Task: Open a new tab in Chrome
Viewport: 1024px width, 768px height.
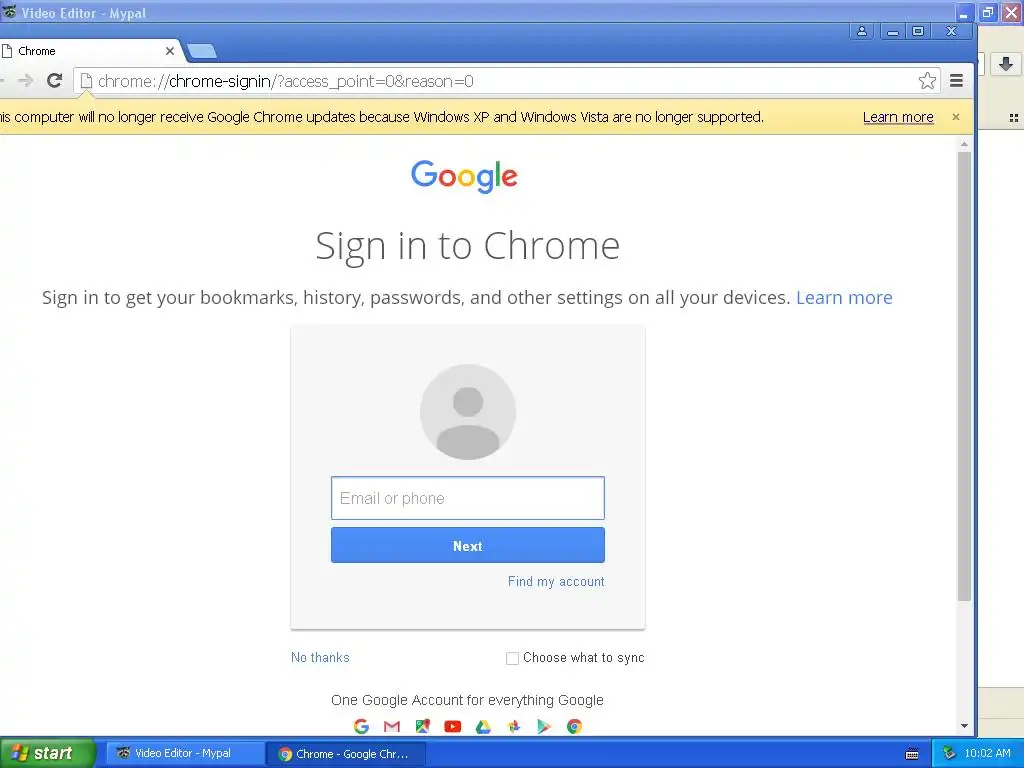Action: (x=202, y=51)
